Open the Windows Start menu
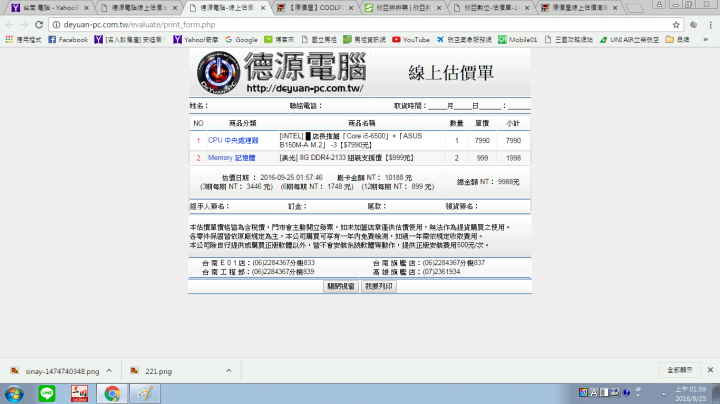 point(14,394)
